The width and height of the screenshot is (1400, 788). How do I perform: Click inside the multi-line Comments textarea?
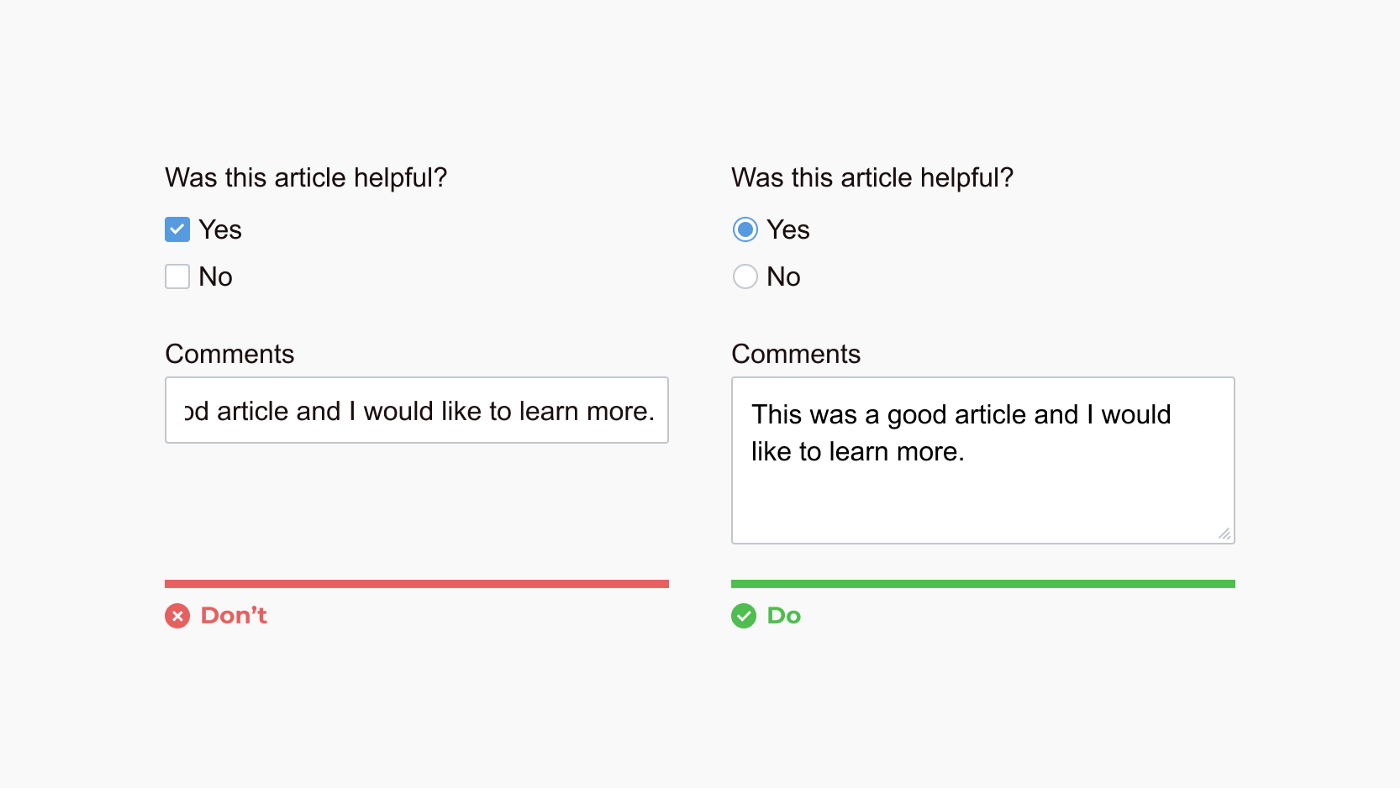click(983, 460)
